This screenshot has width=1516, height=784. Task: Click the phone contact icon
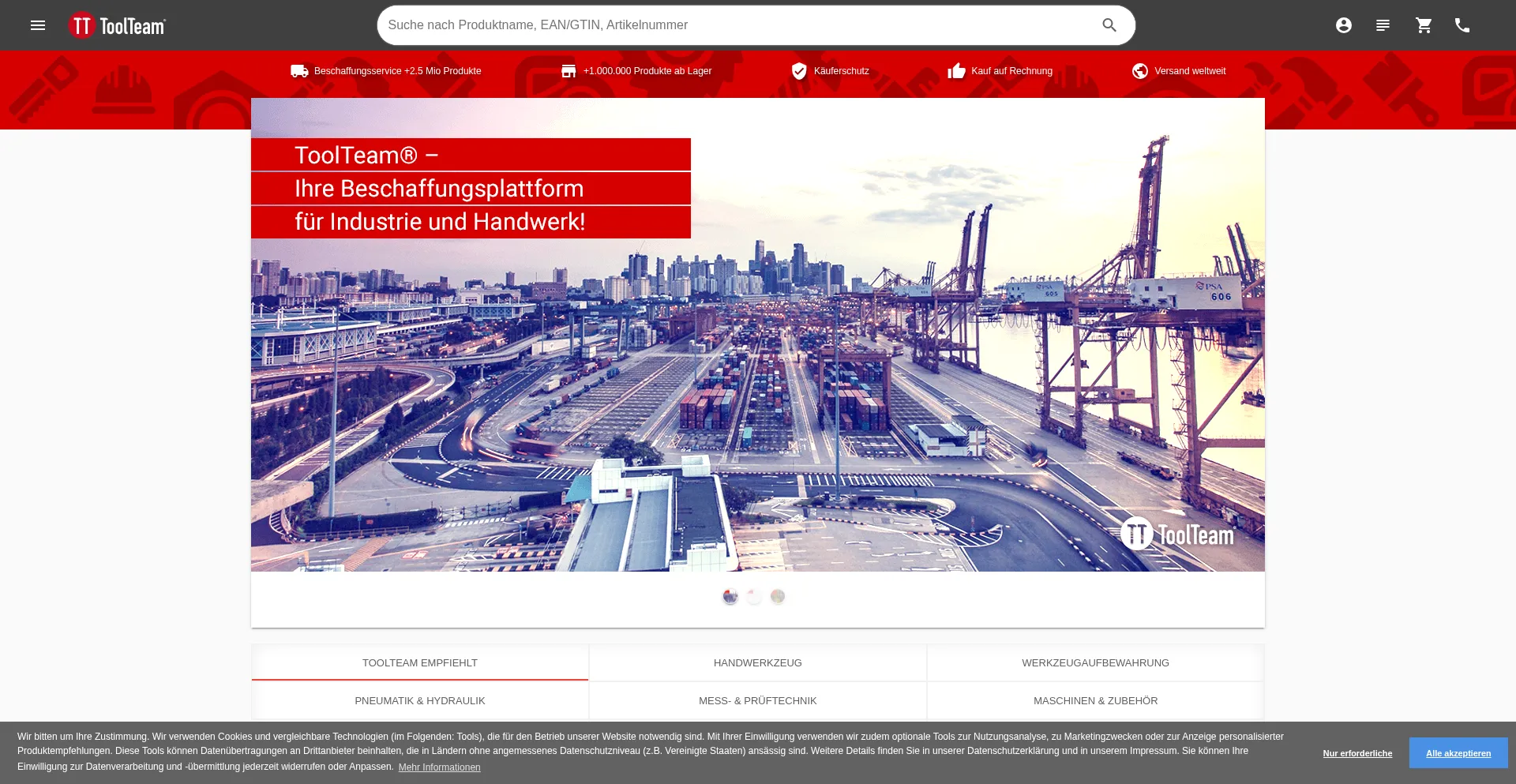point(1462,25)
